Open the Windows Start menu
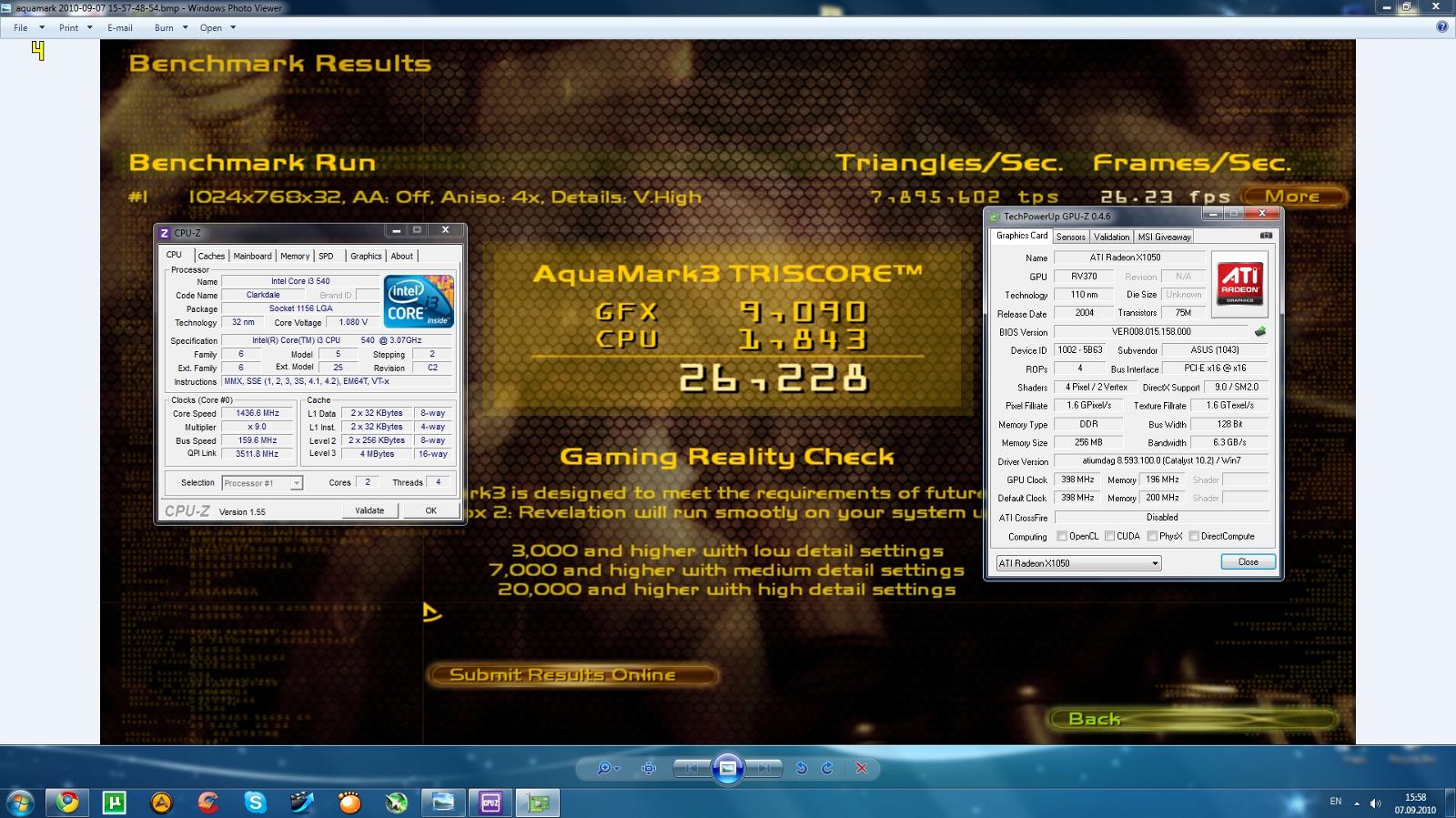 20,803
